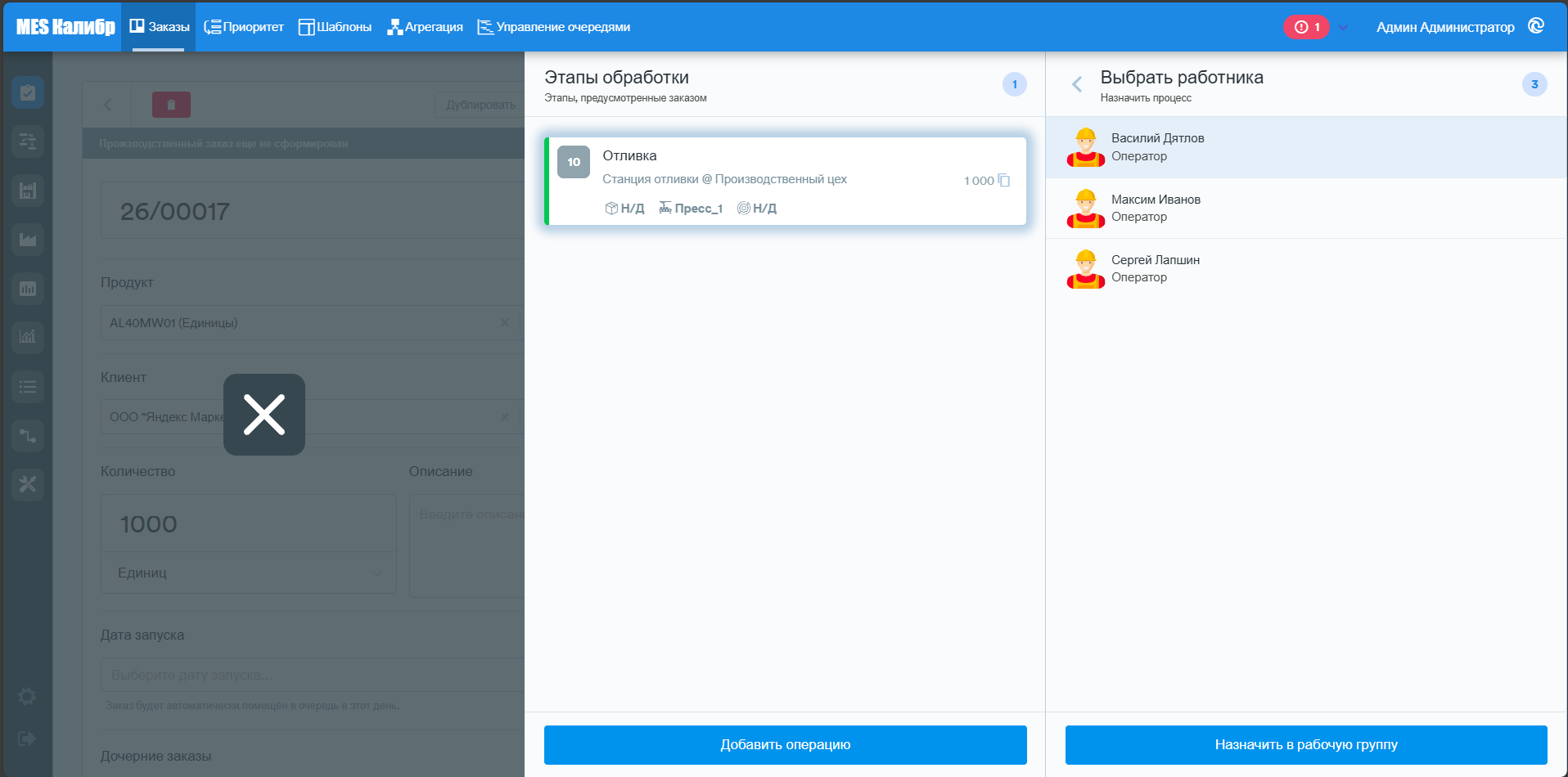Open the tools maintenance sidebar icon
The image size is (1568, 777).
pos(28,484)
